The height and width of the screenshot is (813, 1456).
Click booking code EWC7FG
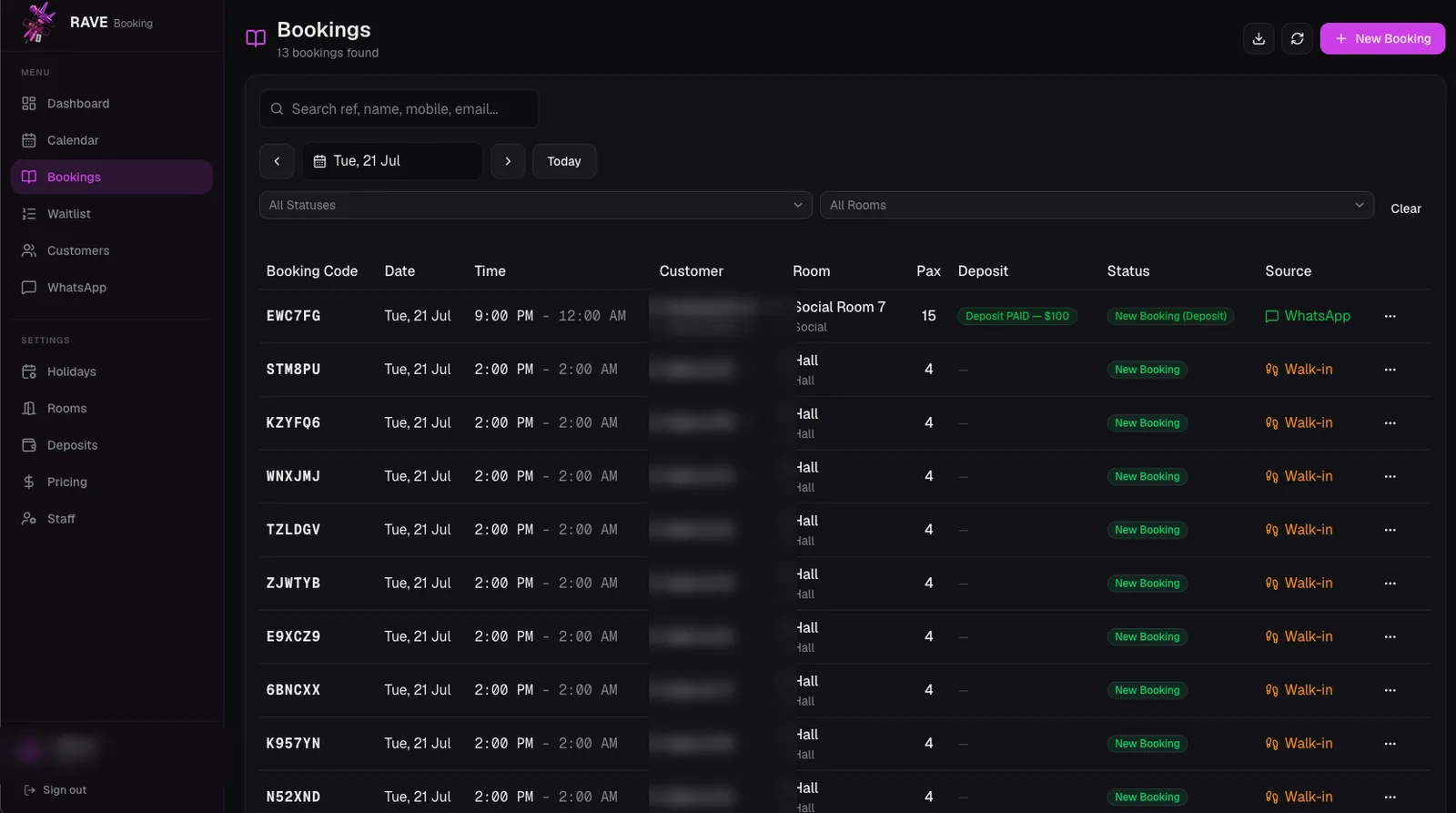pos(293,316)
